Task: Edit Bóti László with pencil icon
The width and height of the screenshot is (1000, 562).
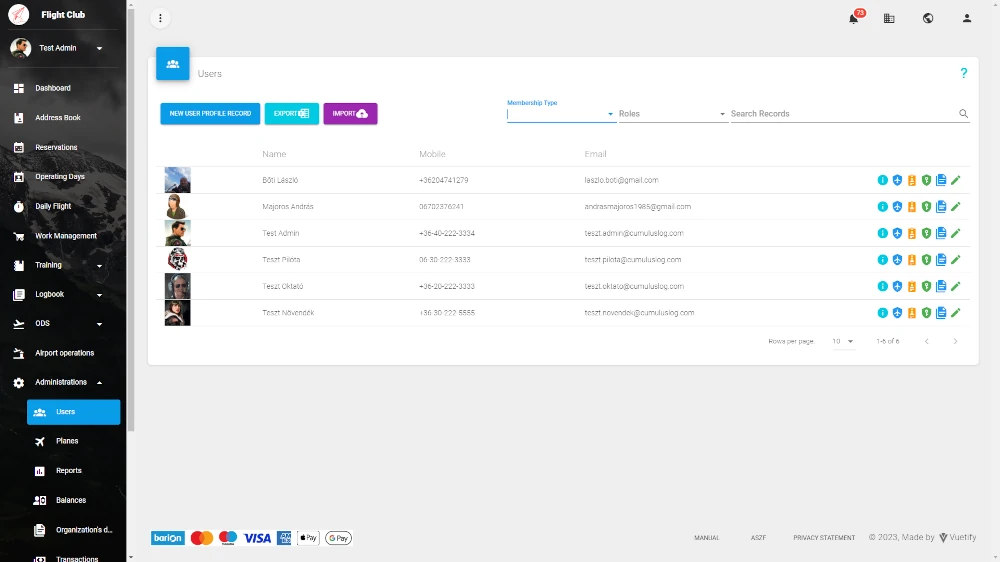Action: 955,181
